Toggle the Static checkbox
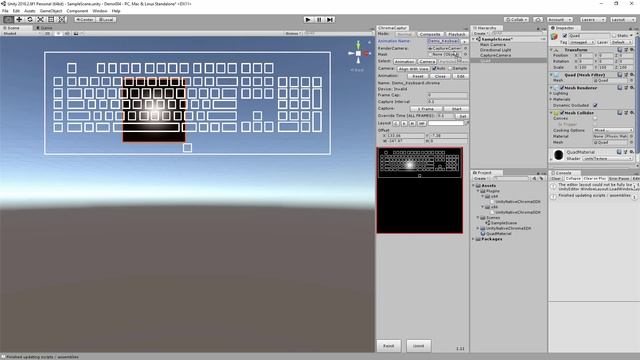 (x=614, y=36)
